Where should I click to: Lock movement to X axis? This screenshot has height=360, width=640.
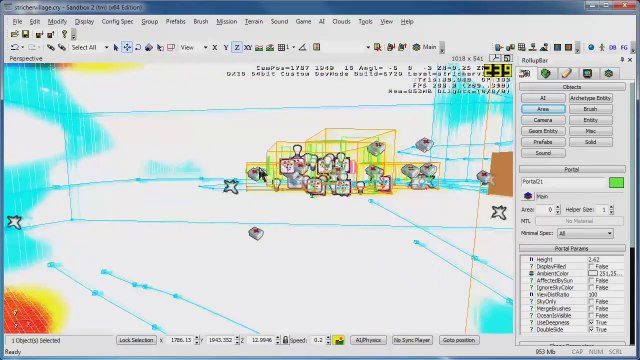(215, 48)
